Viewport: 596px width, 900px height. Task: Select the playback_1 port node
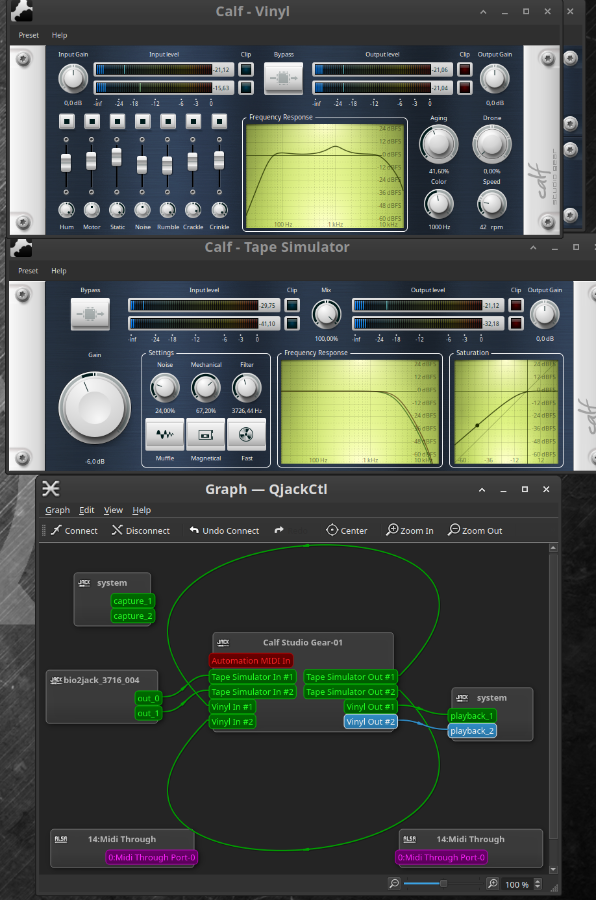(471, 716)
